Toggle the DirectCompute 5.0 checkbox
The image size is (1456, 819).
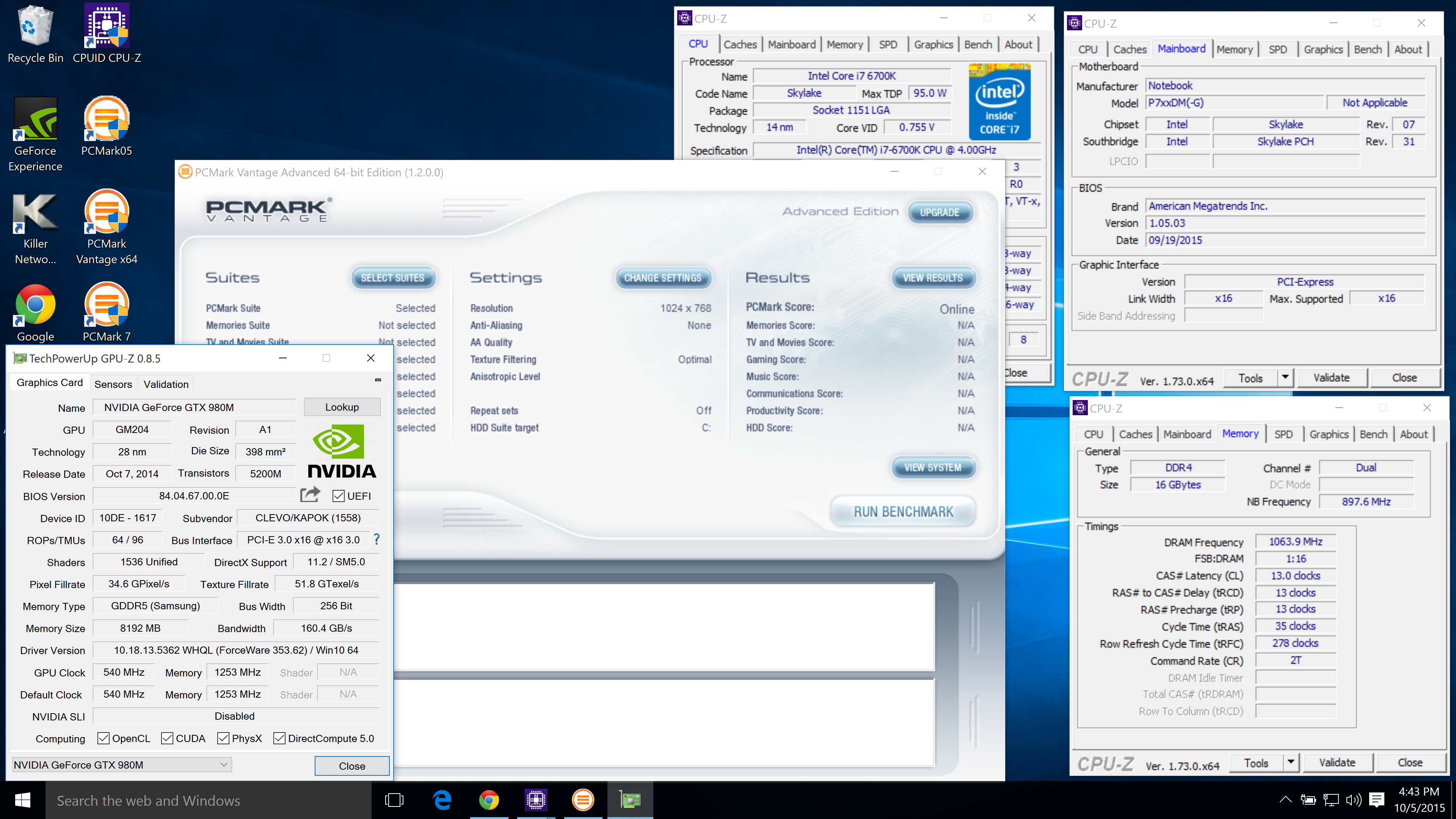pyautogui.click(x=279, y=738)
